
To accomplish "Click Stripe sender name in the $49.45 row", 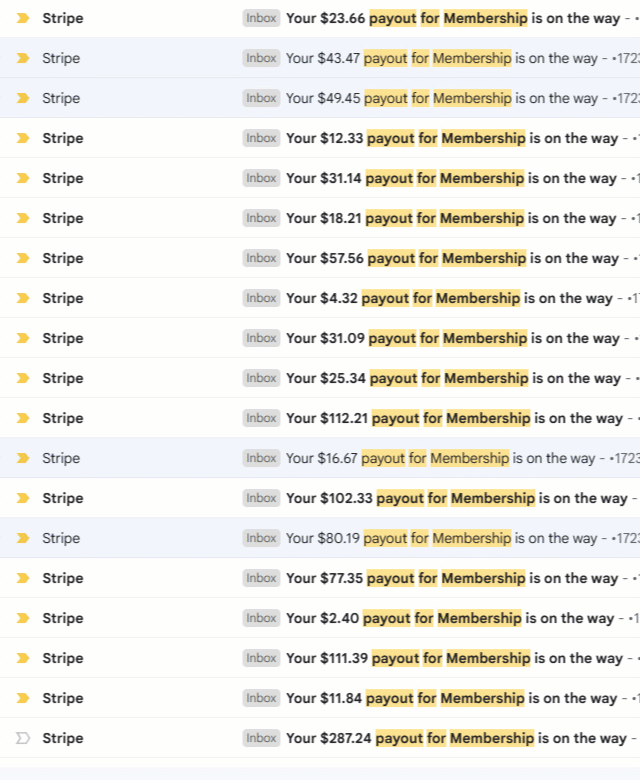I will tap(61, 98).
